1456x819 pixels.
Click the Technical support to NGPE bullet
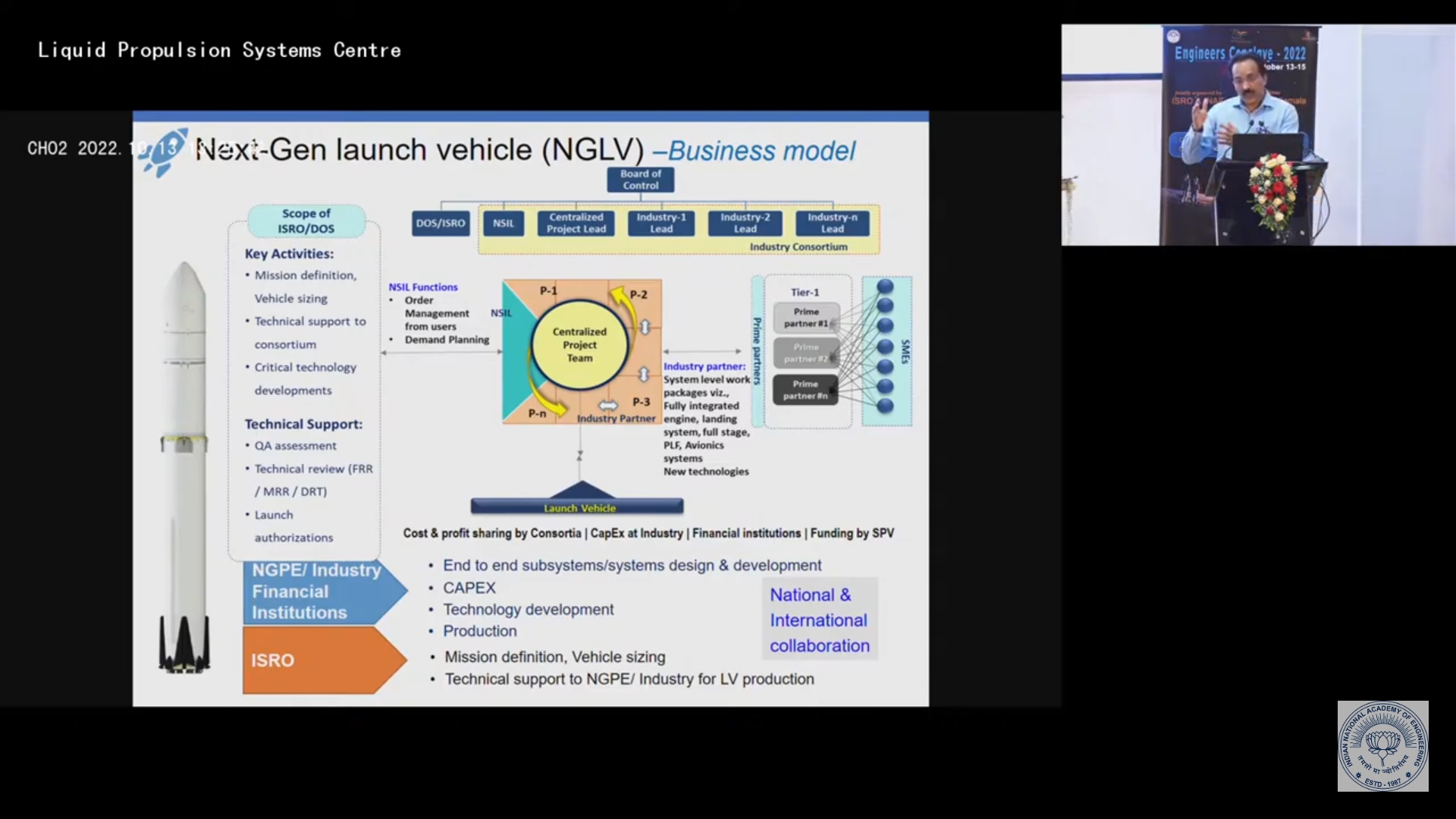click(629, 679)
